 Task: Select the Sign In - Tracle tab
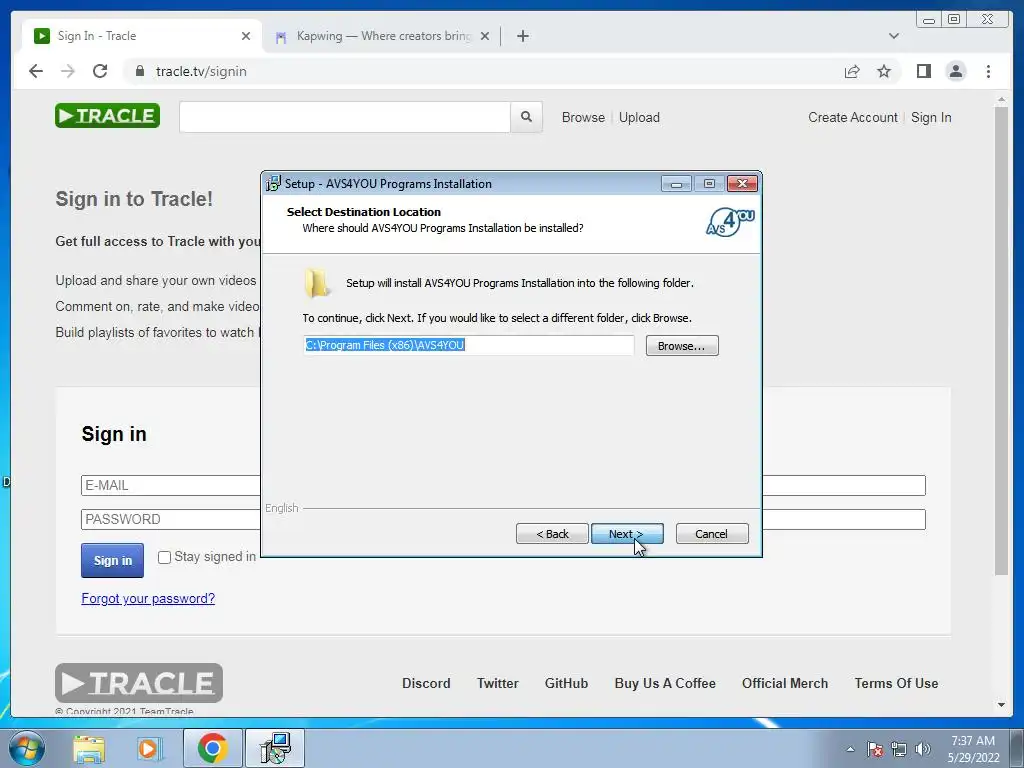pos(142,36)
